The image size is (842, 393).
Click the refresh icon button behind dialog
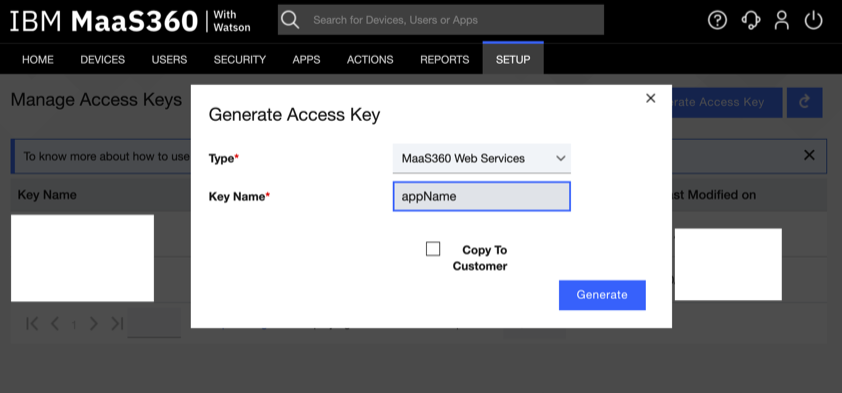(804, 103)
